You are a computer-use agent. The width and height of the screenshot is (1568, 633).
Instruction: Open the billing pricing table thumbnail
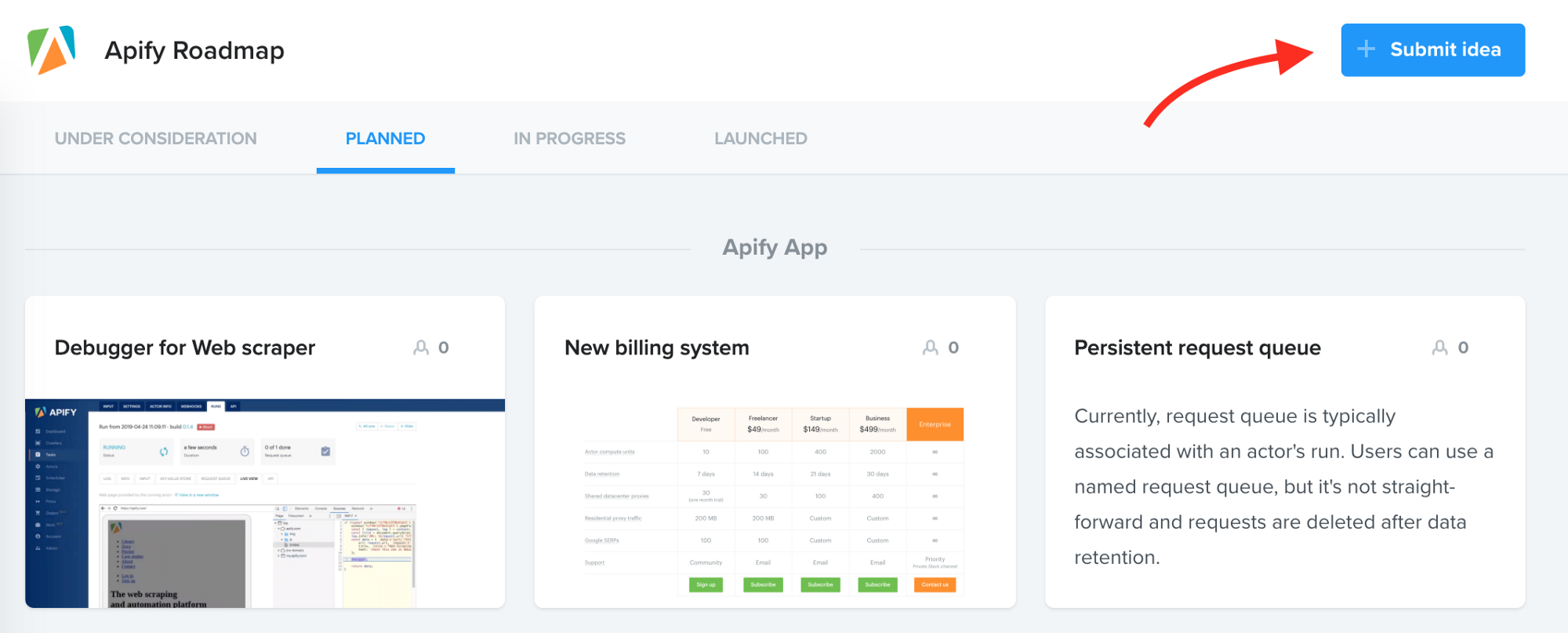[x=775, y=502]
